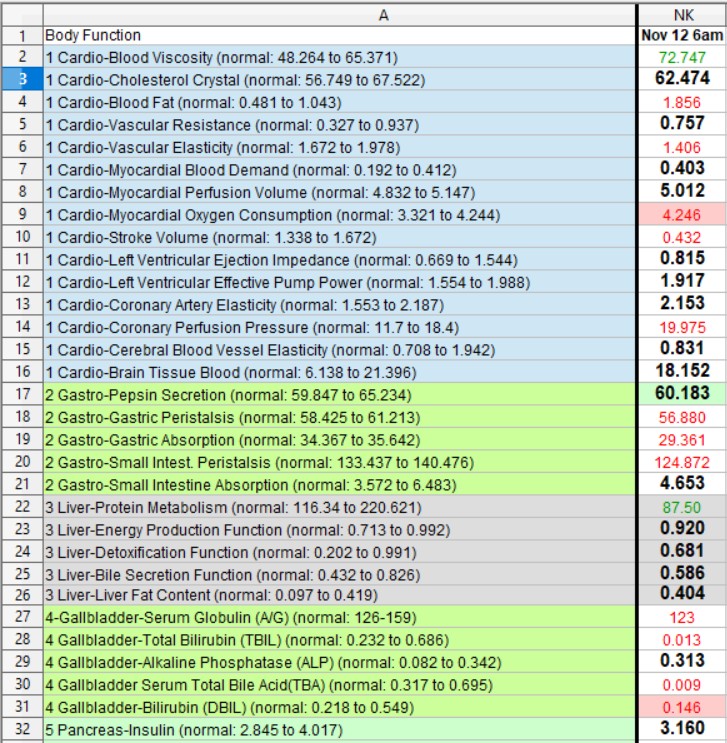Select the Body Function header cell
This screenshot has height=743, width=727.
tap(340, 35)
